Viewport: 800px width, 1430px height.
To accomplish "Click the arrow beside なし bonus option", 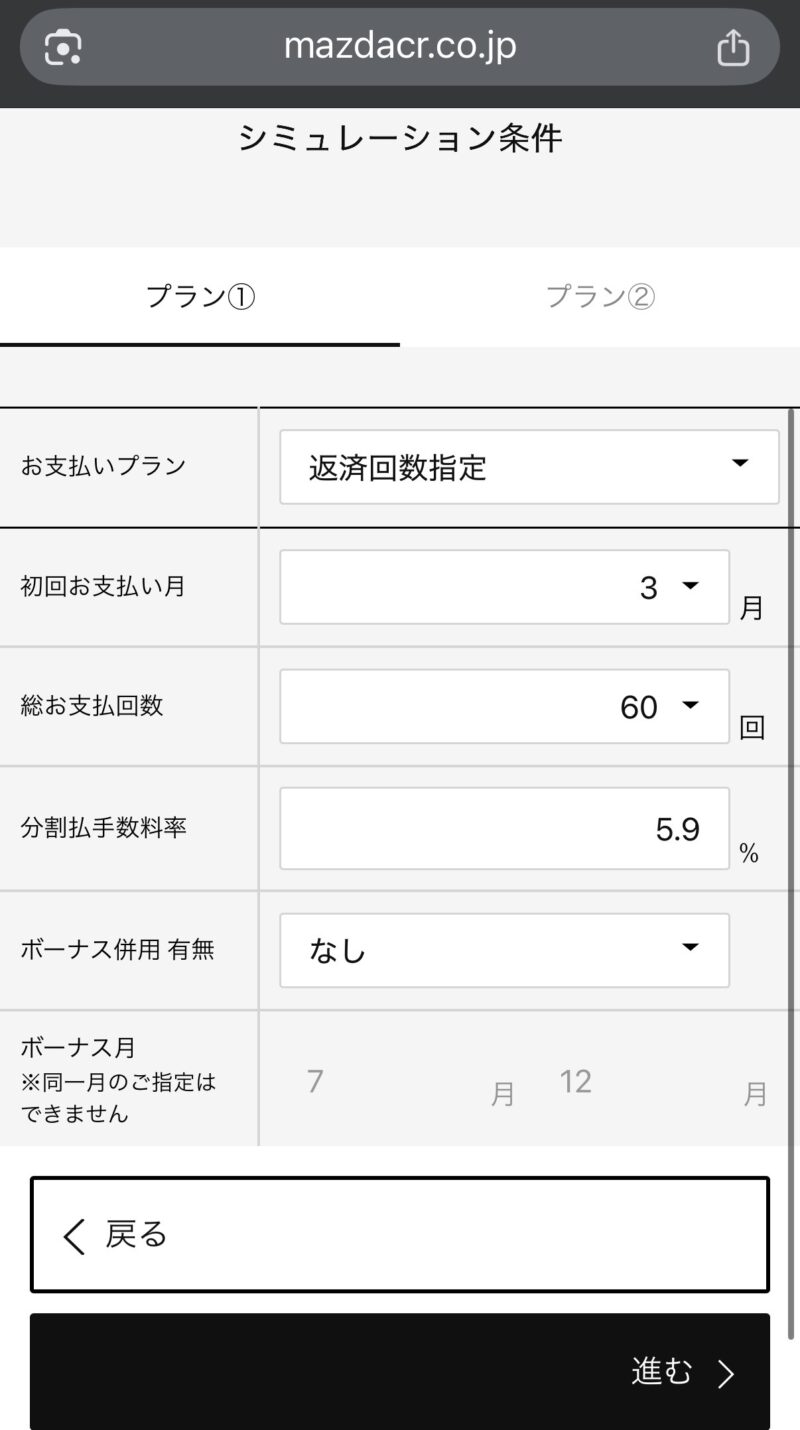I will pos(690,947).
